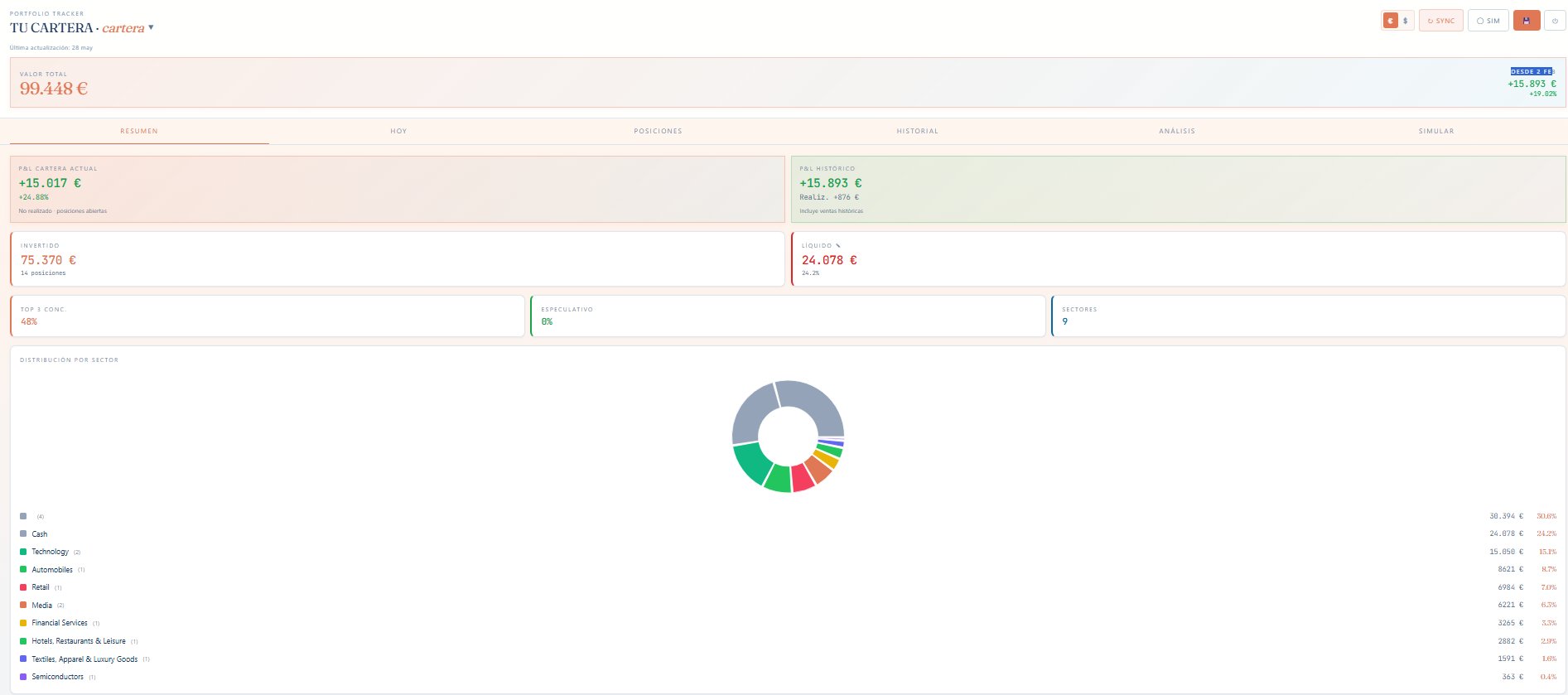Click the SYNC button
The width and height of the screenshot is (1568, 695).
pos(1441,21)
